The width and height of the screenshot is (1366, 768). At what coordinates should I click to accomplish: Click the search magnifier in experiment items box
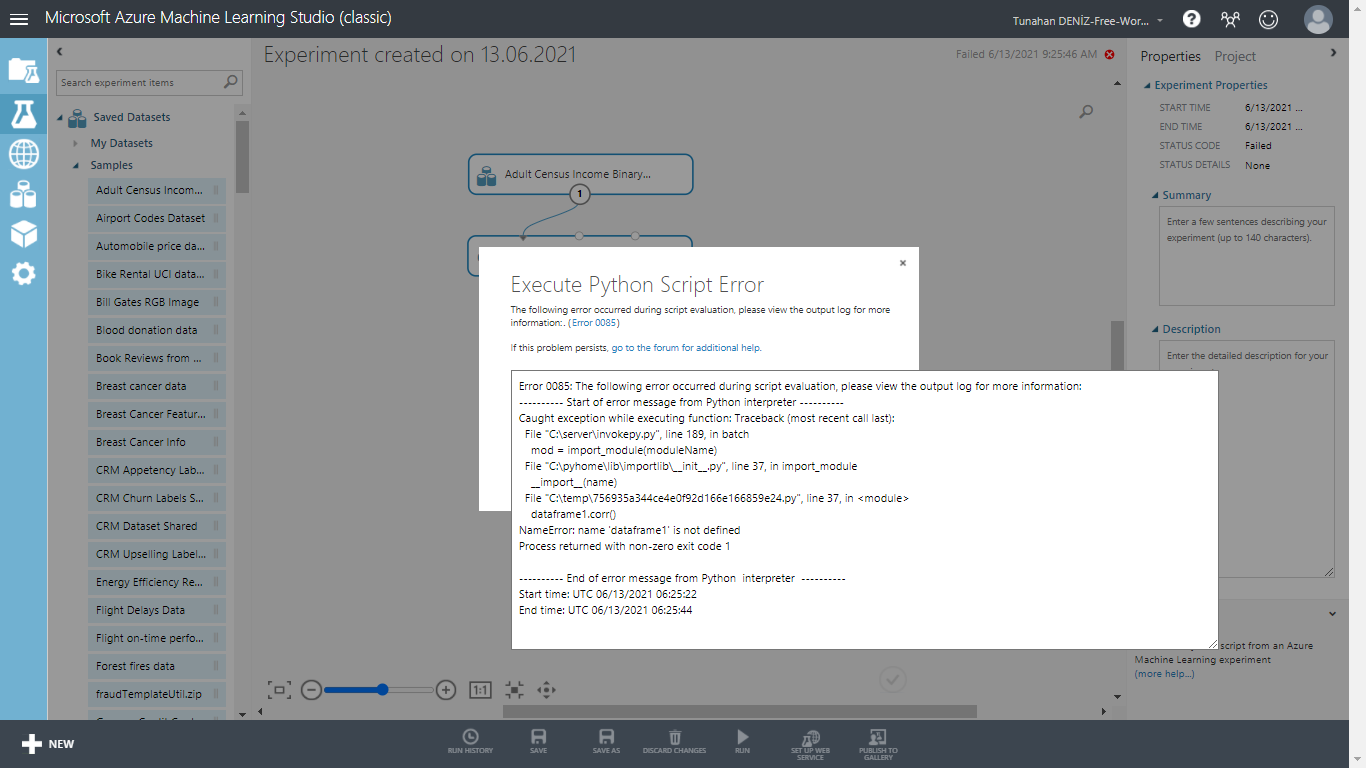[231, 82]
